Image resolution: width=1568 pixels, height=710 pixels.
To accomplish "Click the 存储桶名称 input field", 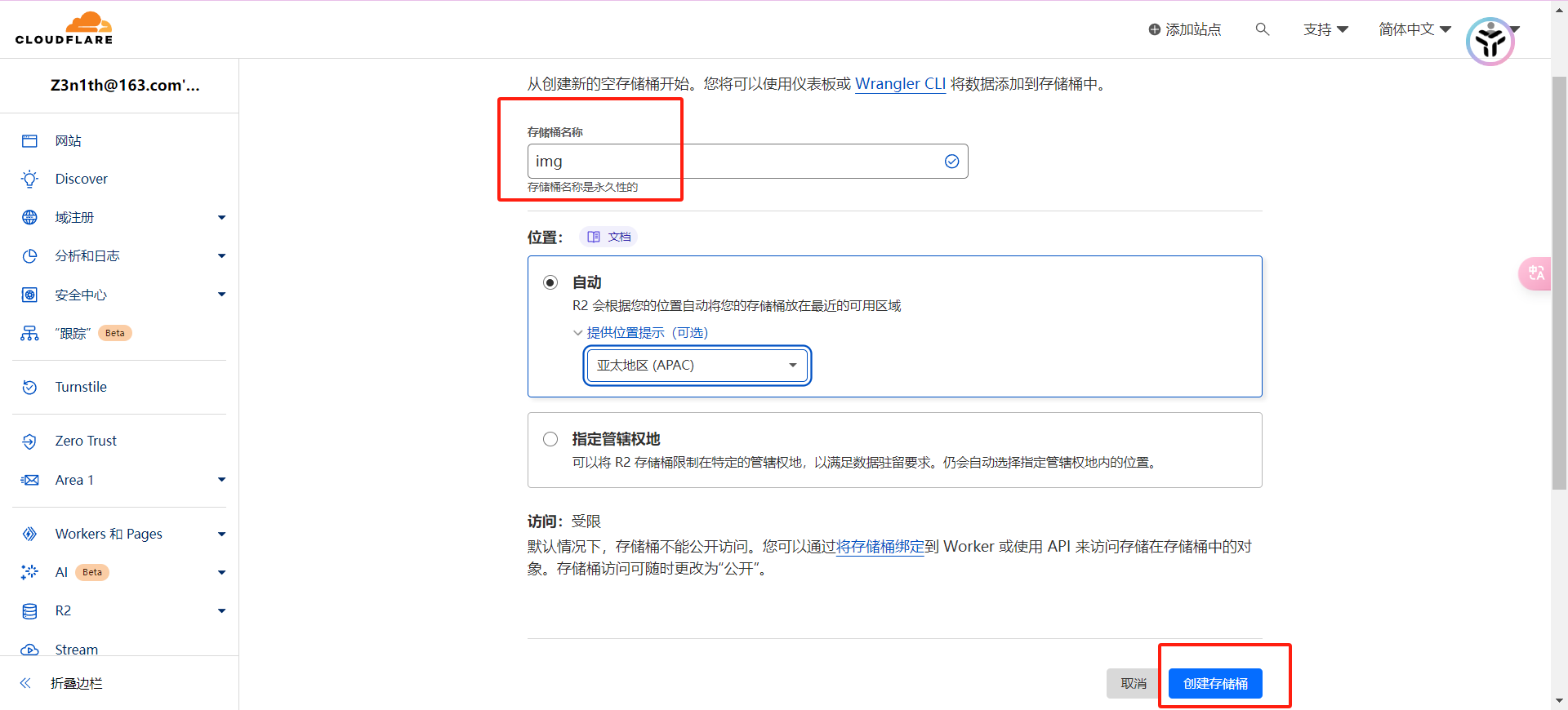I will tap(735, 162).
